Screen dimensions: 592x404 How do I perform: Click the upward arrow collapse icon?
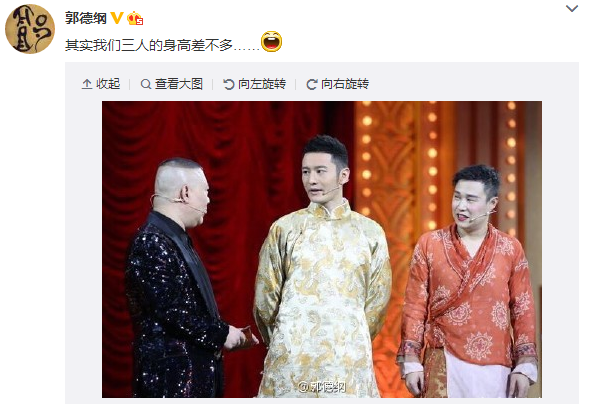click(x=87, y=84)
